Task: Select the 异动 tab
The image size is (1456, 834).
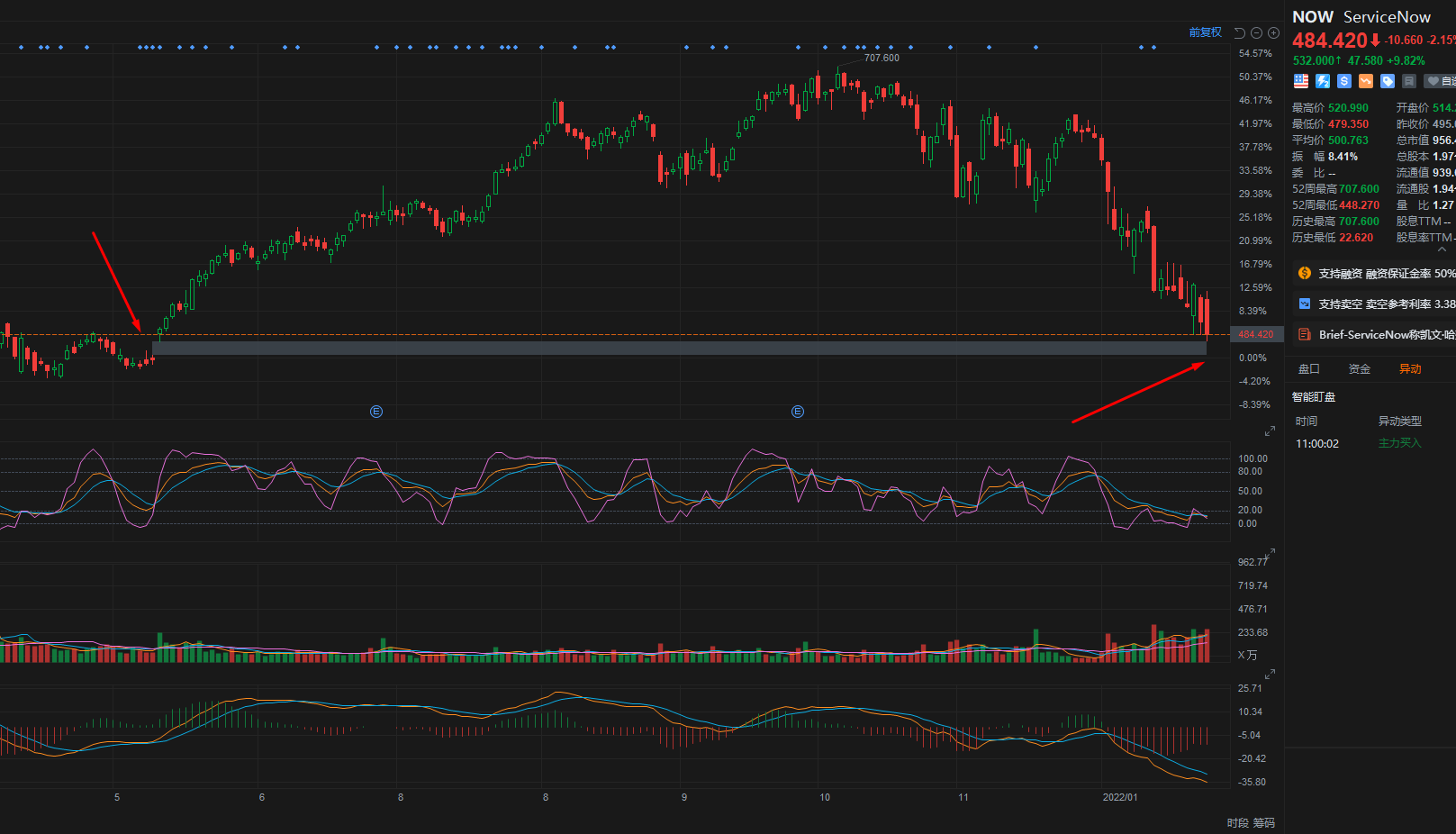Action: click(x=1409, y=369)
